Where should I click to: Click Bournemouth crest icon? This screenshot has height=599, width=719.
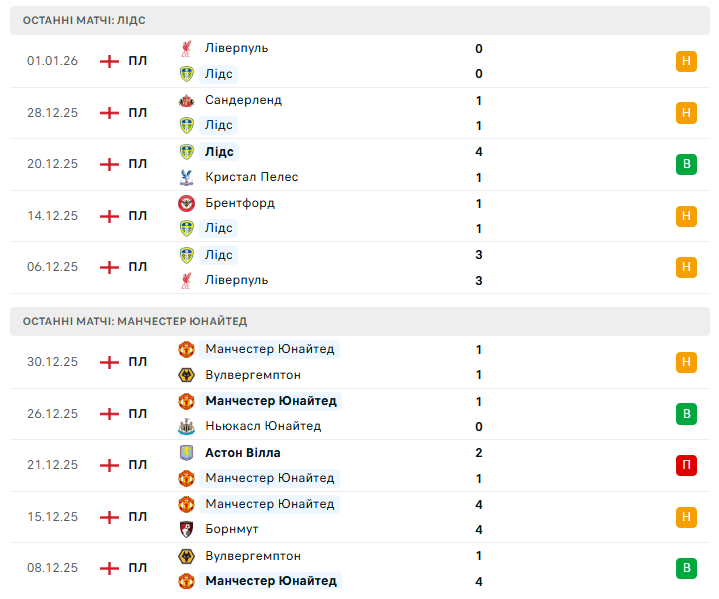186,529
